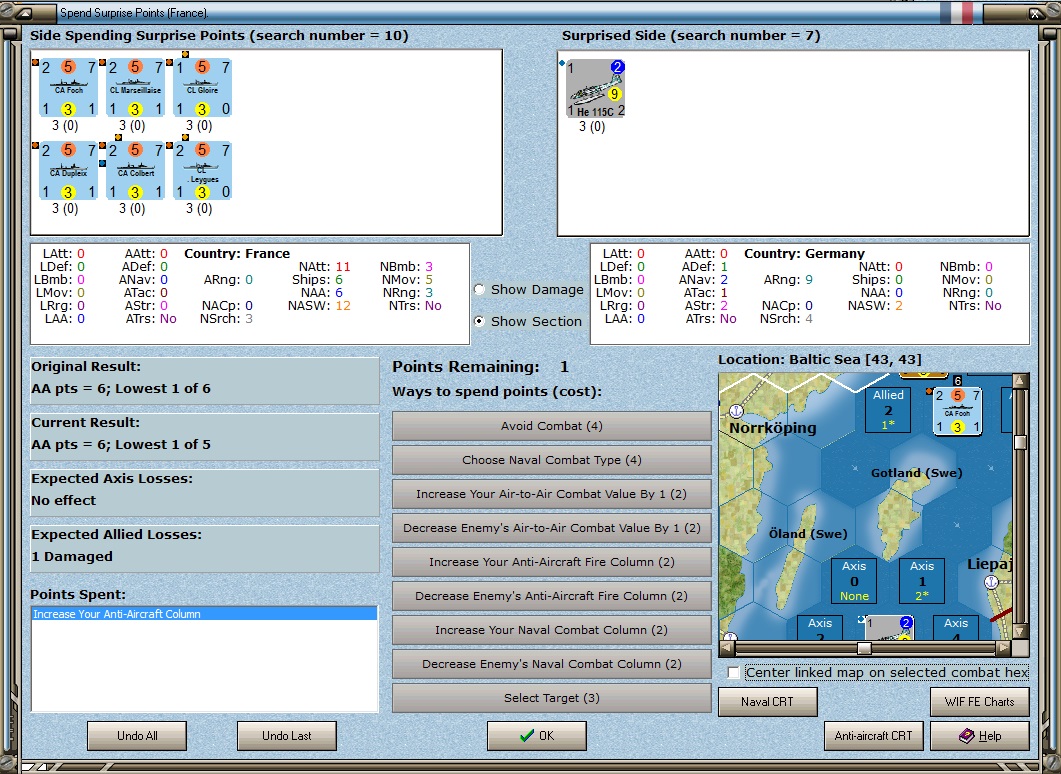Open the Anti-aircraft CRT chart

874,735
